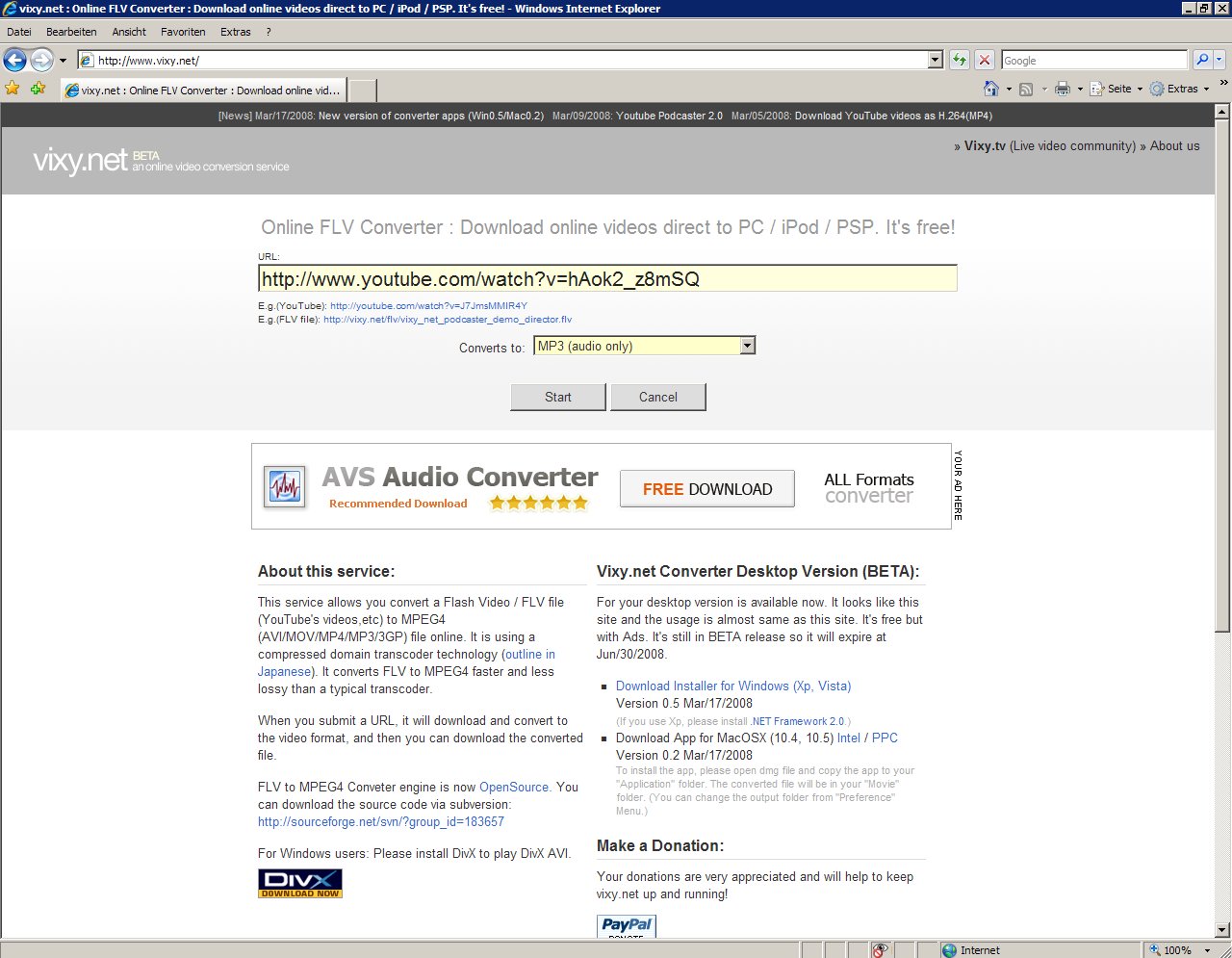This screenshot has width=1232, height=958.
Task: Open the About us link
Action: click(x=1175, y=146)
